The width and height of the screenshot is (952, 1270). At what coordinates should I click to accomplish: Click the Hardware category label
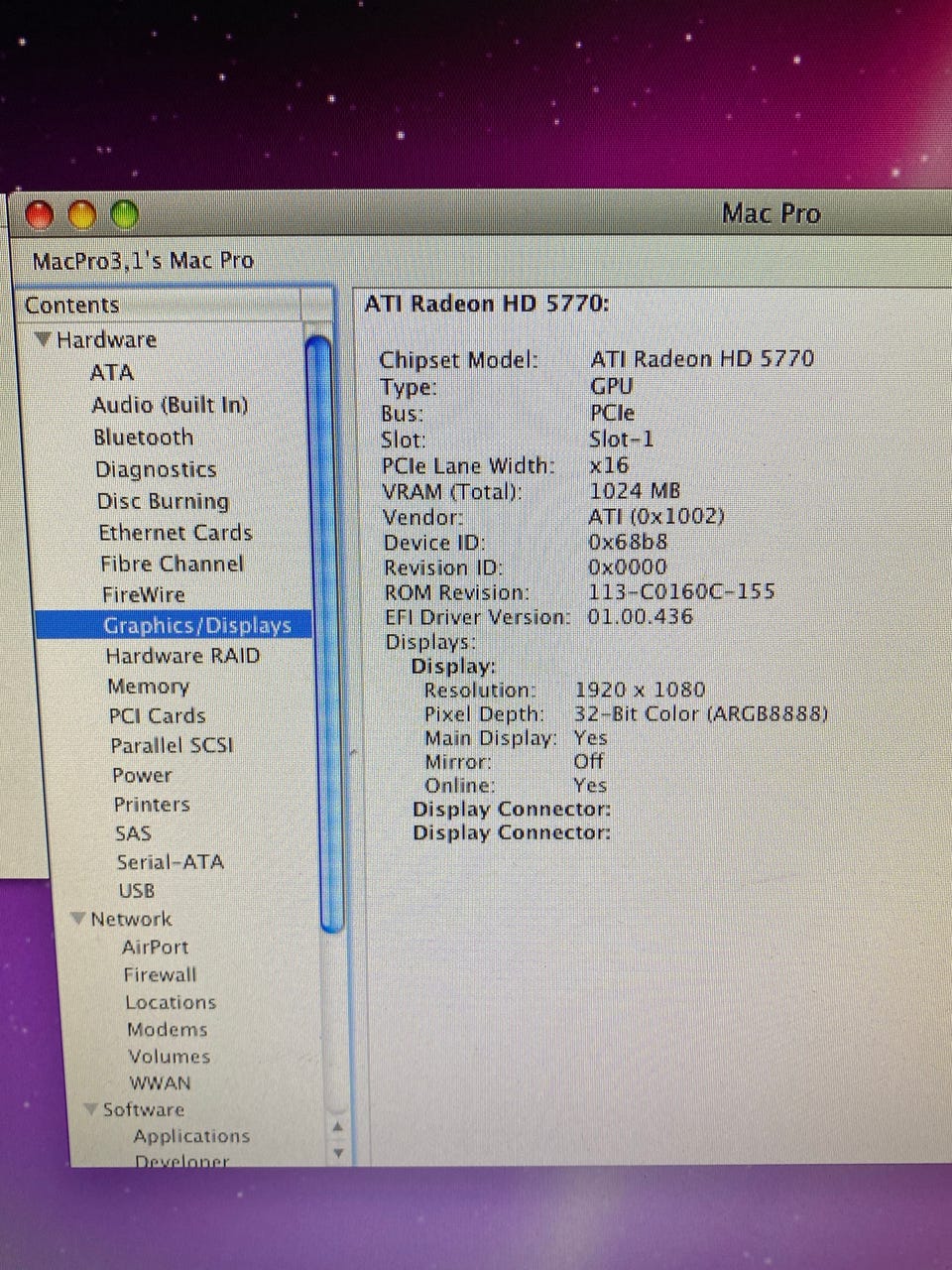(x=106, y=339)
